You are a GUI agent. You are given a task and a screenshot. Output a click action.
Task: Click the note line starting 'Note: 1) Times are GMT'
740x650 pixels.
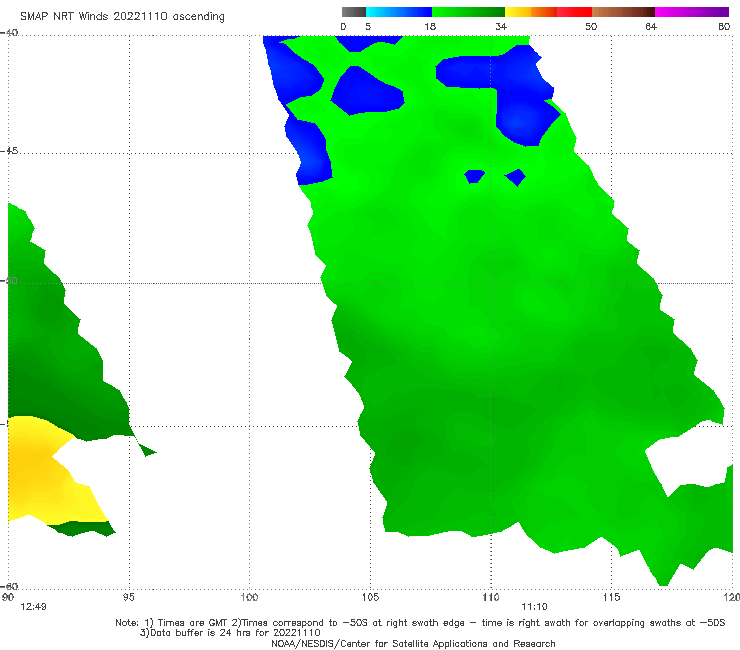tap(420, 623)
